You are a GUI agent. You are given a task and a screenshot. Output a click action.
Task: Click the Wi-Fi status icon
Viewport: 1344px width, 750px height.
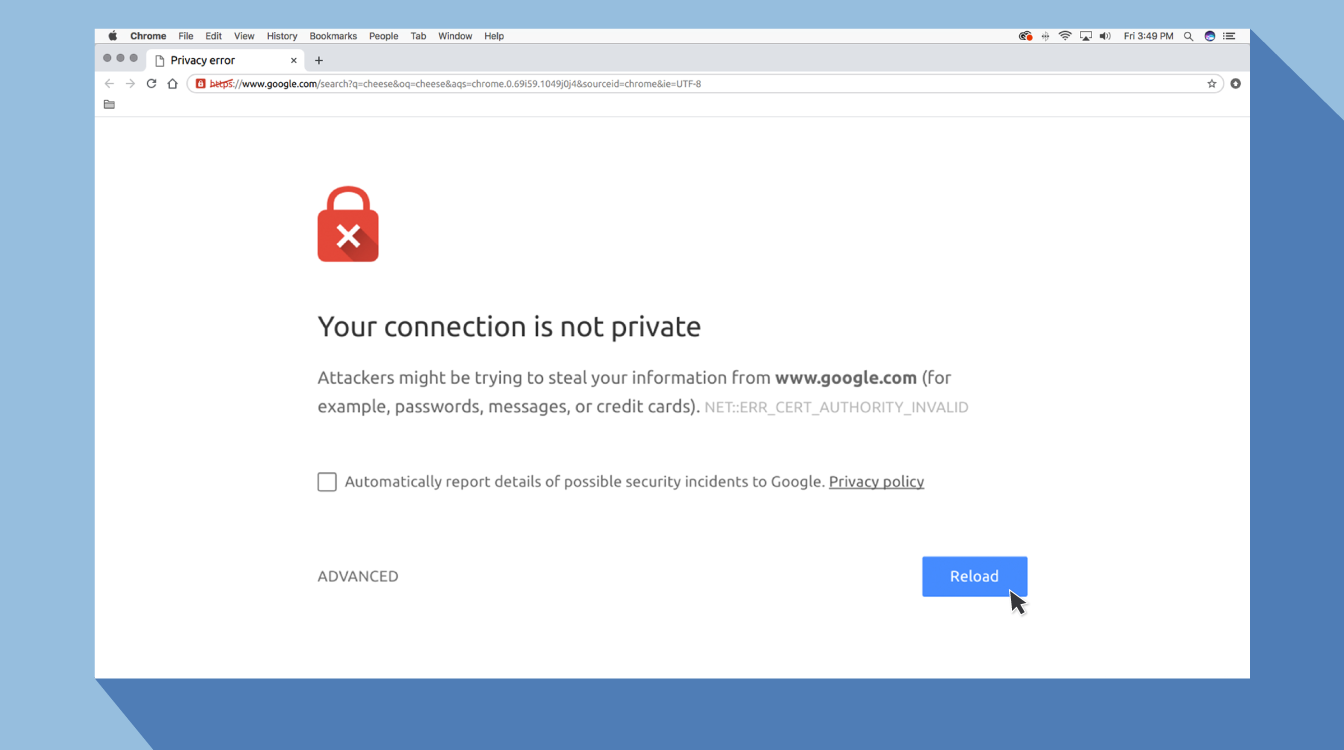tap(1063, 35)
